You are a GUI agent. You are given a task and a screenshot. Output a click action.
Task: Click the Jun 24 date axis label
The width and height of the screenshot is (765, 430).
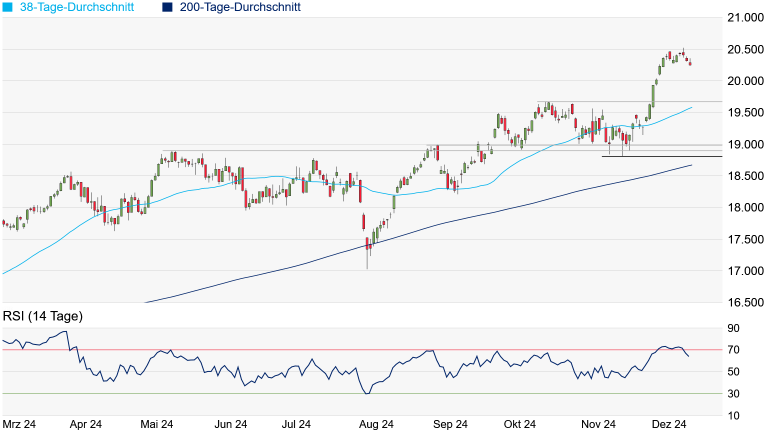[x=230, y=424]
